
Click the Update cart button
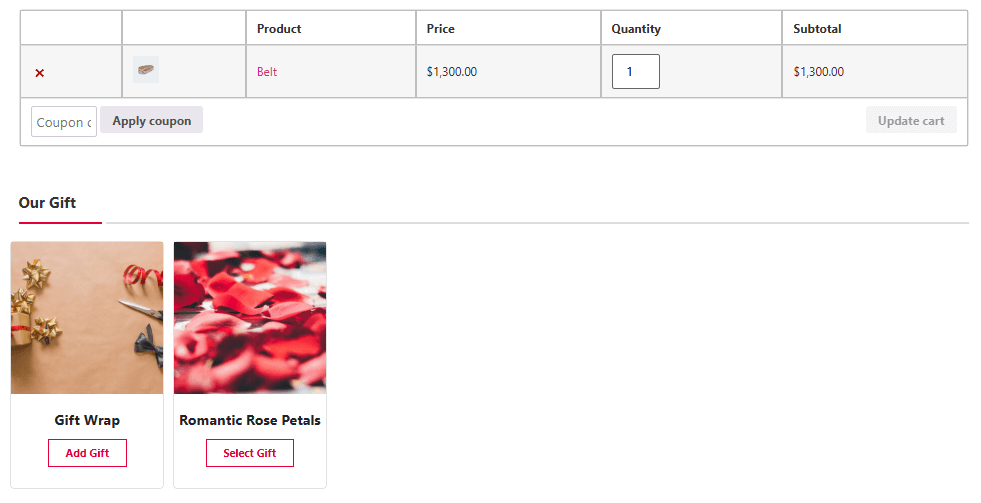click(910, 121)
